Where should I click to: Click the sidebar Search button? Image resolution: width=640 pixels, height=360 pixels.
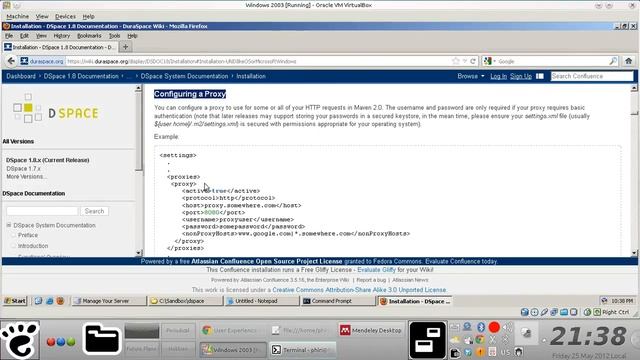(95, 211)
